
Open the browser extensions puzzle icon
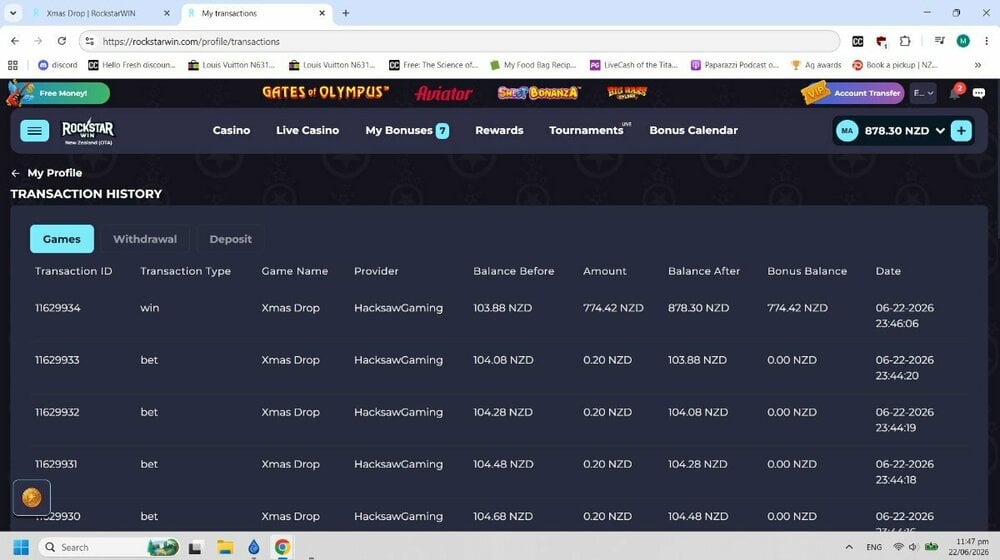pyautogui.click(x=904, y=41)
